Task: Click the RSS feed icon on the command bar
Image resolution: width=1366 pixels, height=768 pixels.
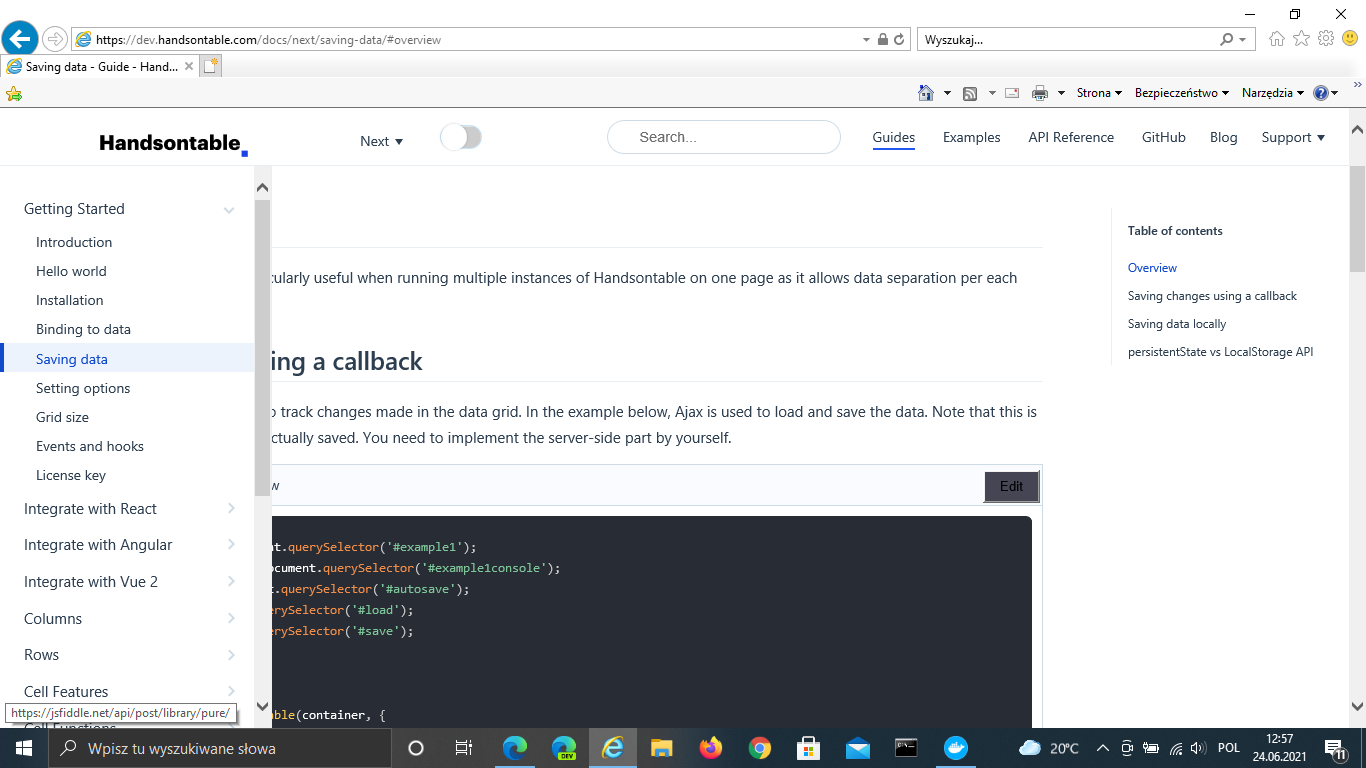Action: coord(970,93)
